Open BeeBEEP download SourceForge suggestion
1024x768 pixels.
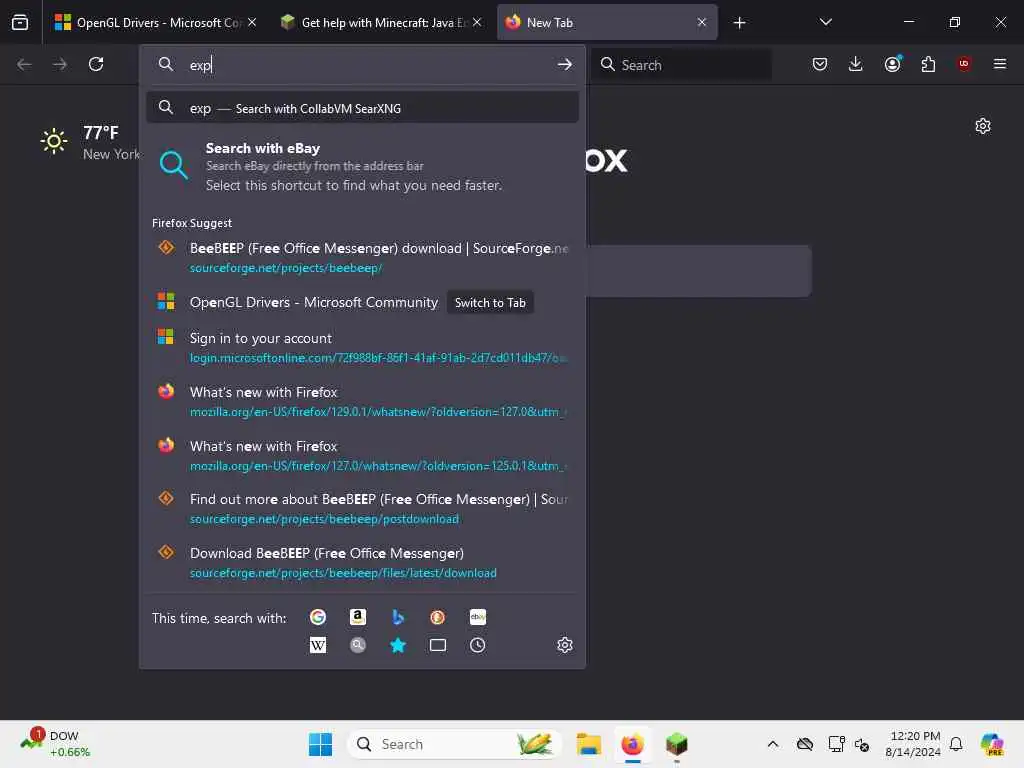362,257
